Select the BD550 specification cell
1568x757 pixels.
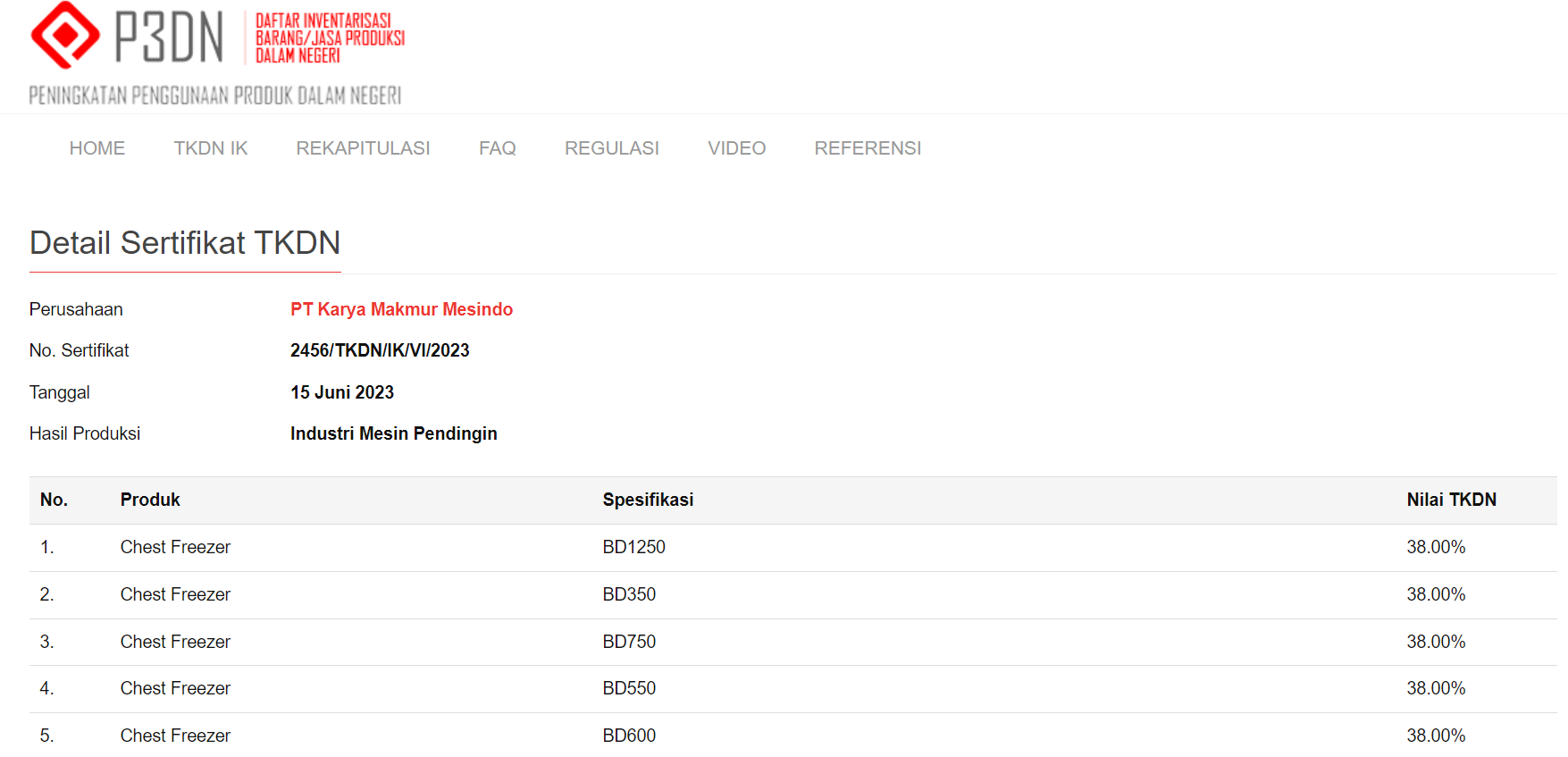(629, 688)
